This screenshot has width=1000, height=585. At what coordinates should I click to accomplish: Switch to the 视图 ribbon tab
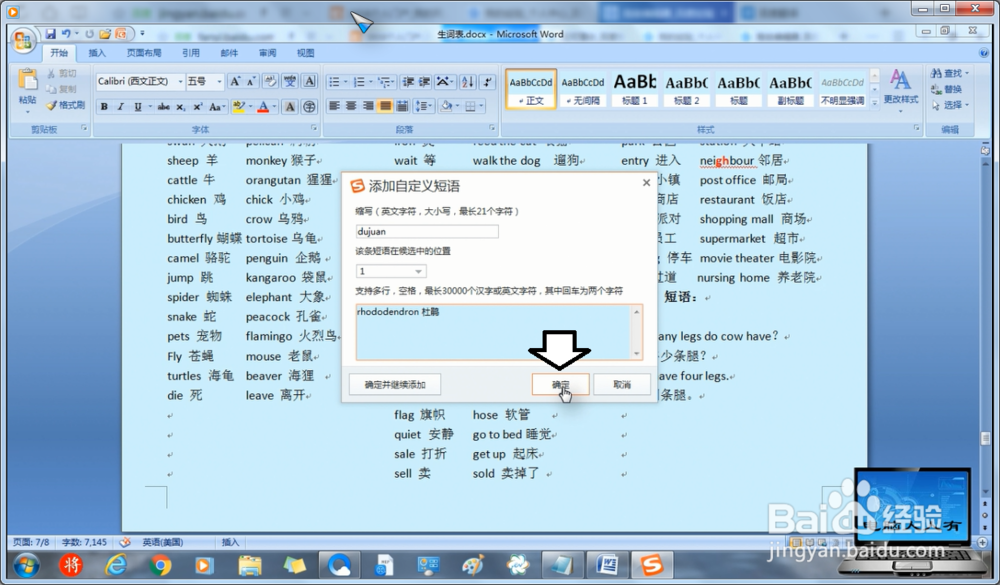pyautogui.click(x=305, y=53)
